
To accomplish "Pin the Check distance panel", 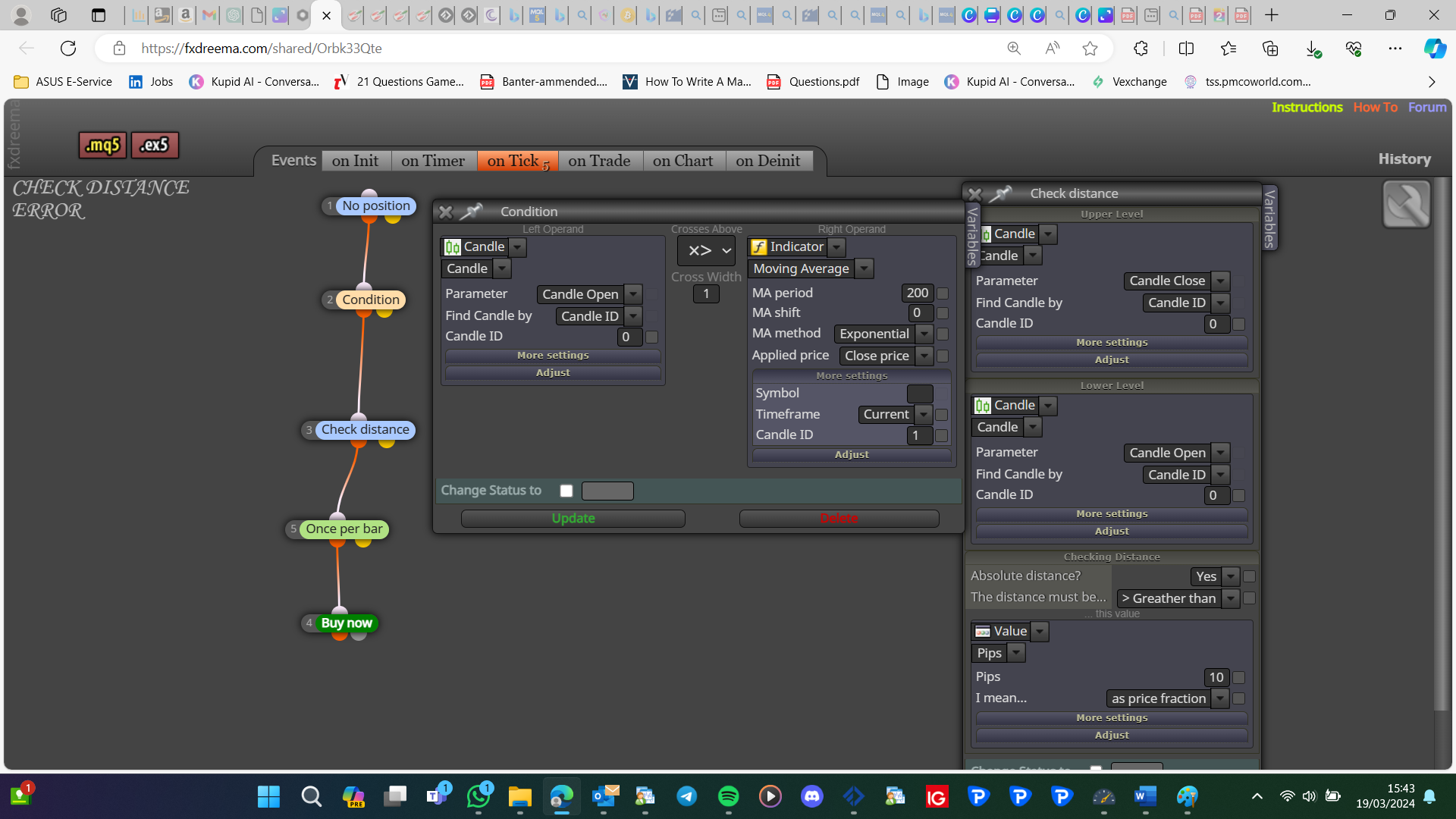I will [1001, 193].
